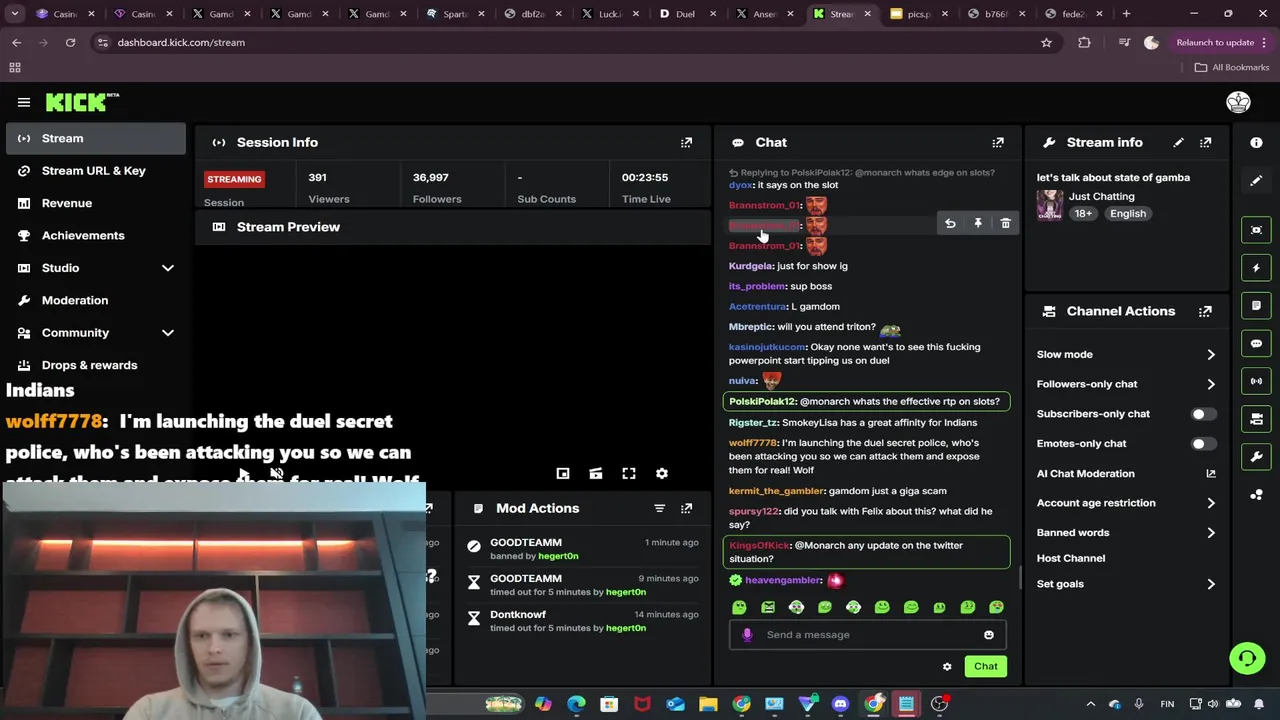Screen dimensions: 1280x720
Task: Pop out the Chat panel
Action: coord(997,143)
